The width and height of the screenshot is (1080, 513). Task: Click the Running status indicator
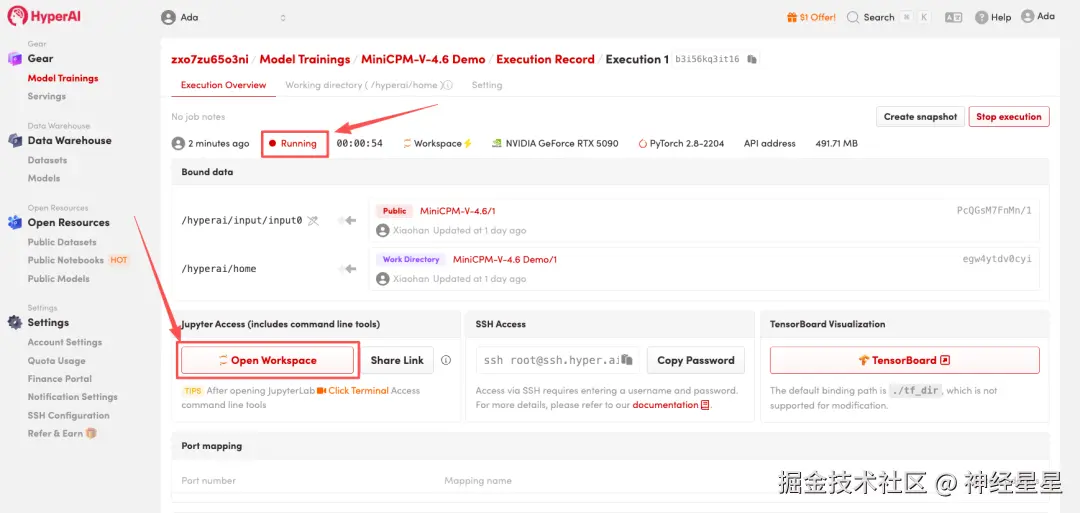[x=293, y=144]
